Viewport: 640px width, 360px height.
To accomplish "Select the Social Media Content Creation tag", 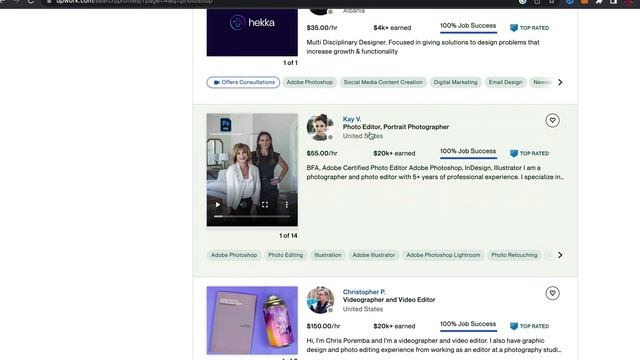I will (x=383, y=82).
